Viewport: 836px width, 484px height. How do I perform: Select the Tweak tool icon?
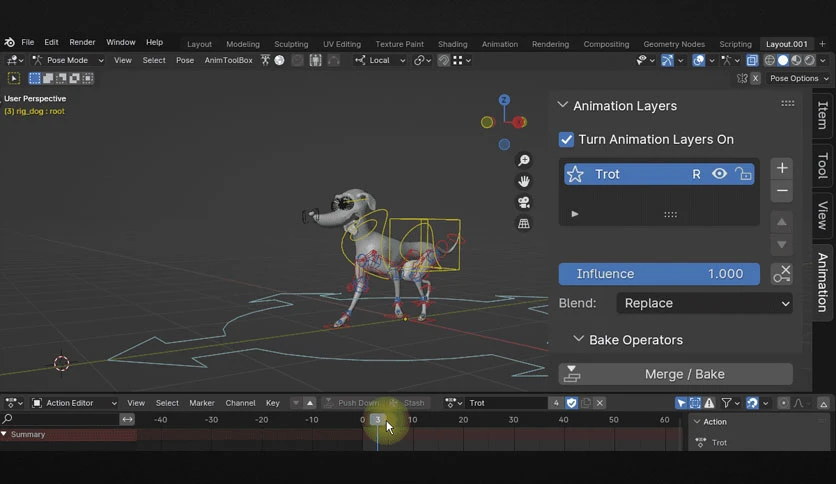pos(14,78)
